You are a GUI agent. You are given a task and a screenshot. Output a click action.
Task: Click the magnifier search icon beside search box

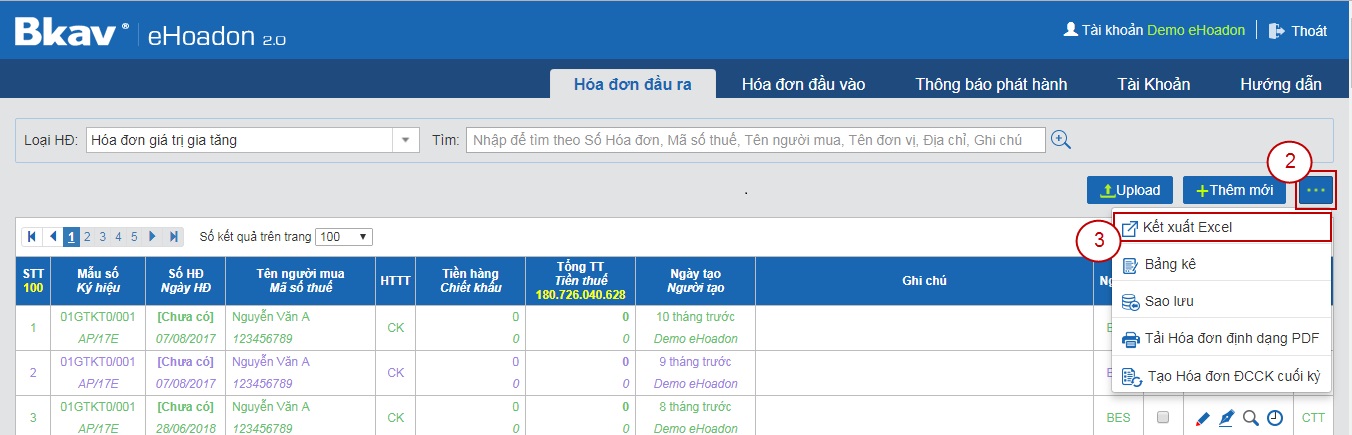point(1061,140)
